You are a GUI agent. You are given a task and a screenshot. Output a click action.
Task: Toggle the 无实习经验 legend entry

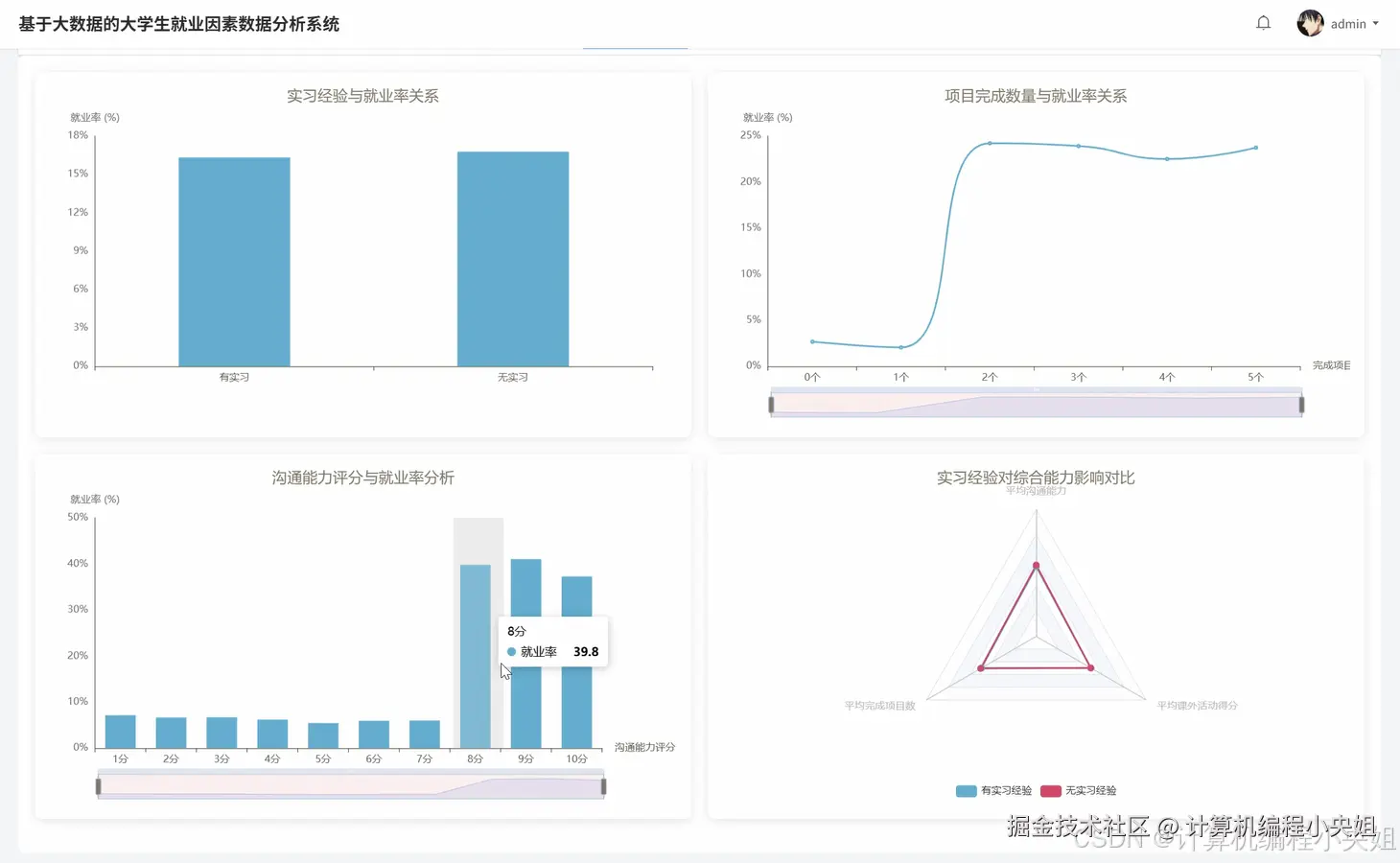[1079, 791]
